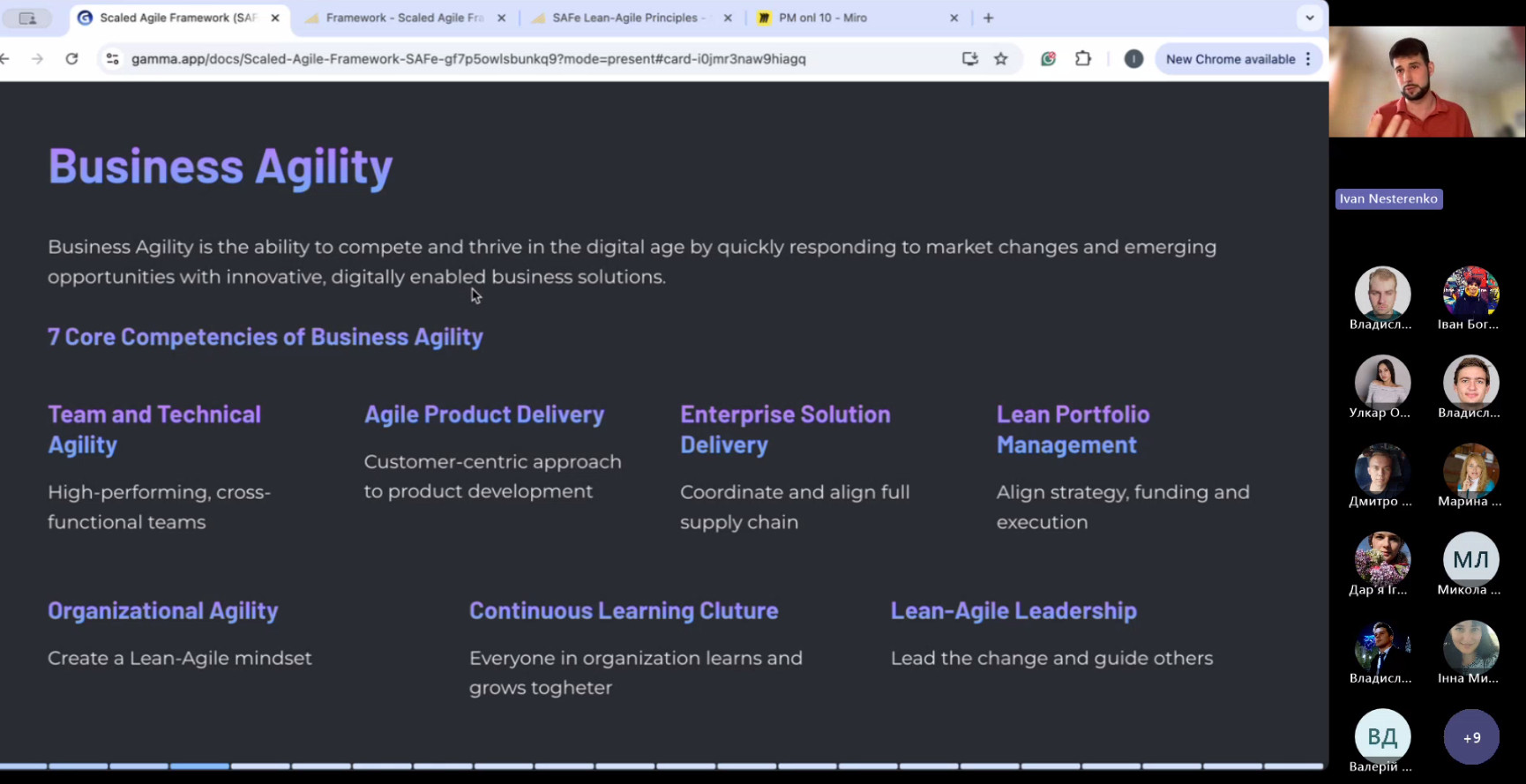Expand the tab search dropdown arrow

pyautogui.click(x=1310, y=18)
